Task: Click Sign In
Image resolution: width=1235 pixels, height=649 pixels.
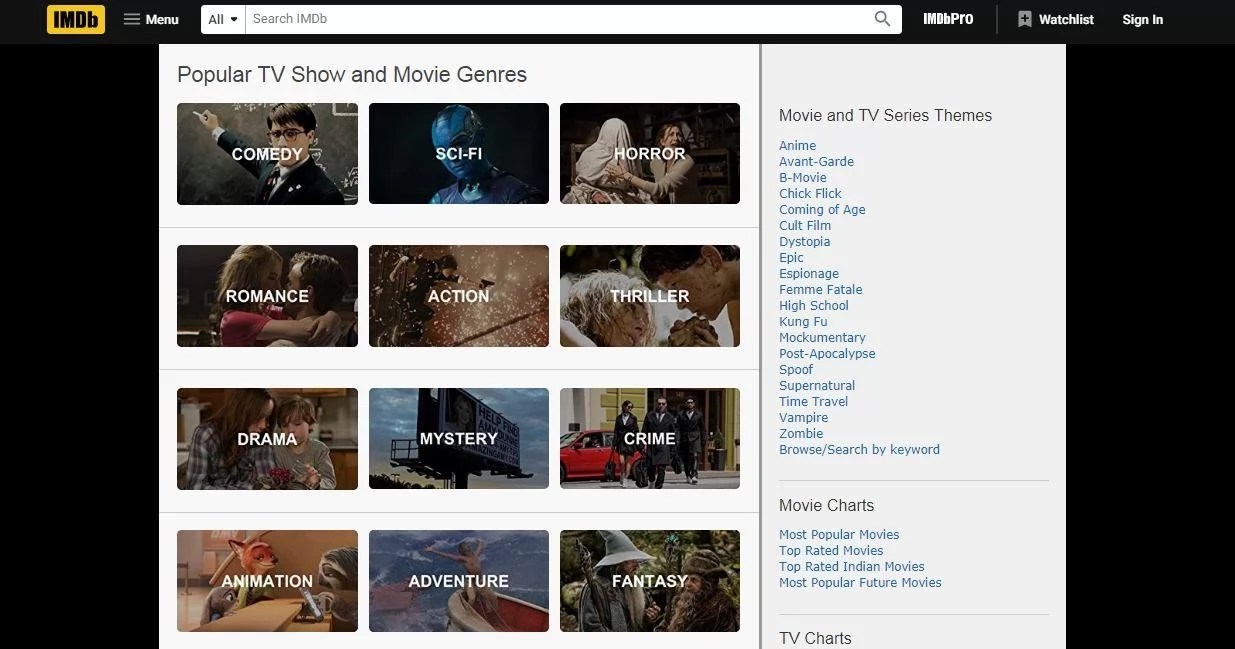Action: click(1142, 19)
